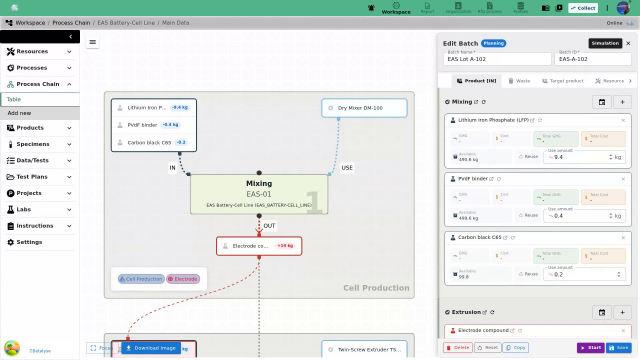Click the chevron that reveals more tabs
Image resolution: width=640 pixels, height=360 pixels.
pos(630,81)
